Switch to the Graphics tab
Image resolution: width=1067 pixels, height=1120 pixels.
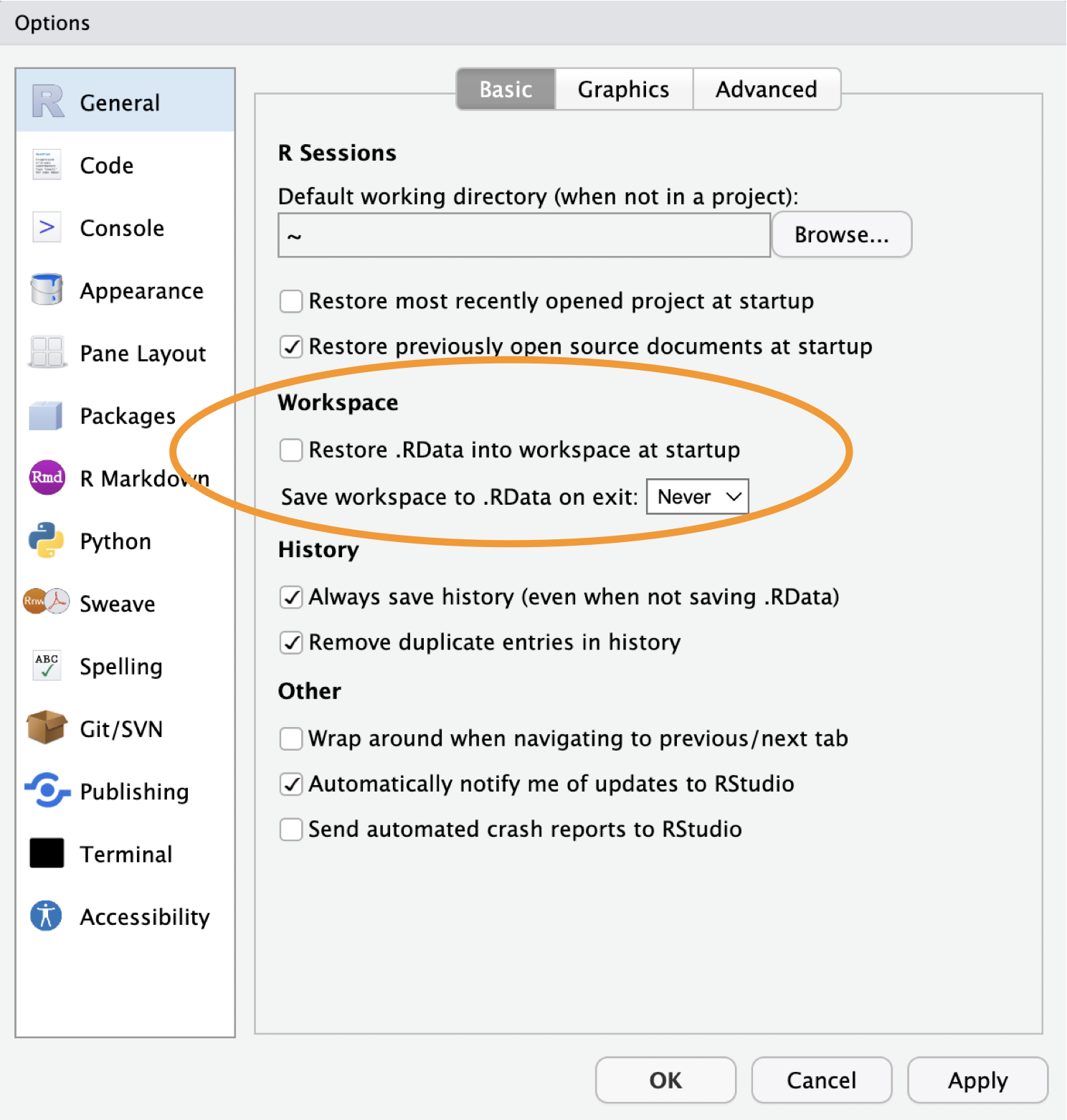pos(623,90)
